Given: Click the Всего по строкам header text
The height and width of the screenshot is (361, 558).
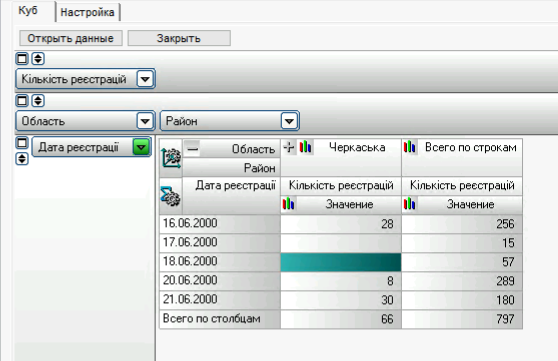Looking at the screenshot, I should (470, 147).
